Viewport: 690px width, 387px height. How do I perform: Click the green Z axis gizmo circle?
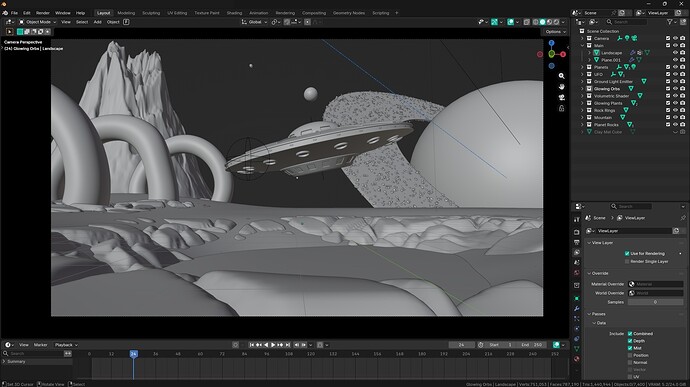551,54
